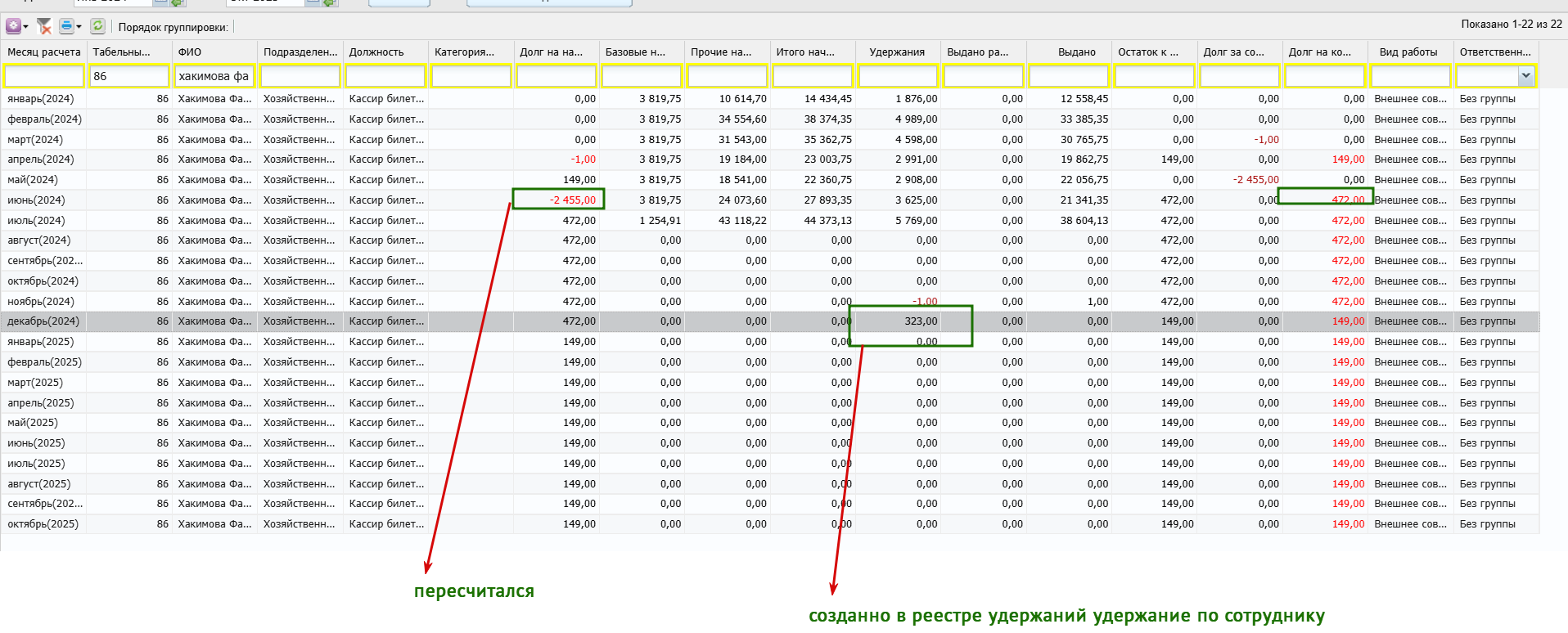Click the 38 374,35 total accrued cell

(813, 119)
